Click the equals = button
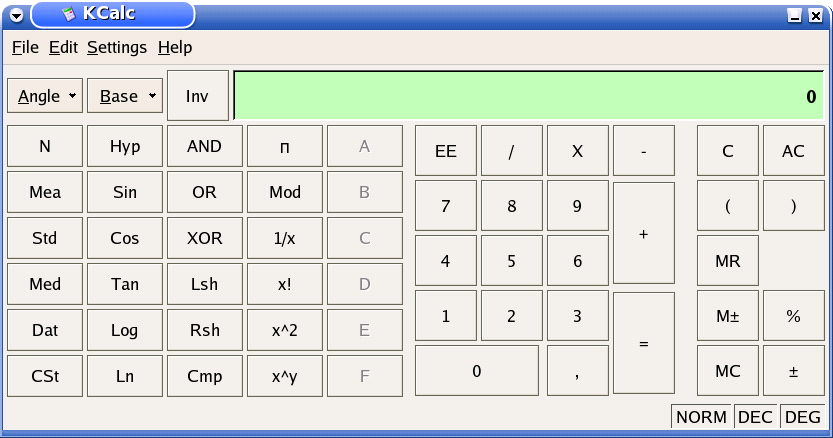Viewport: 833px width, 438px height. click(644, 343)
